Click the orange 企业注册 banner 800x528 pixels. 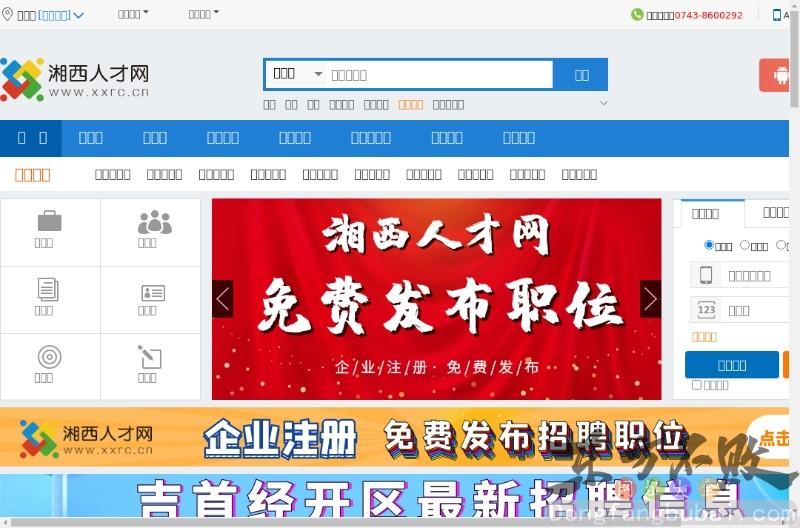coord(394,437)
